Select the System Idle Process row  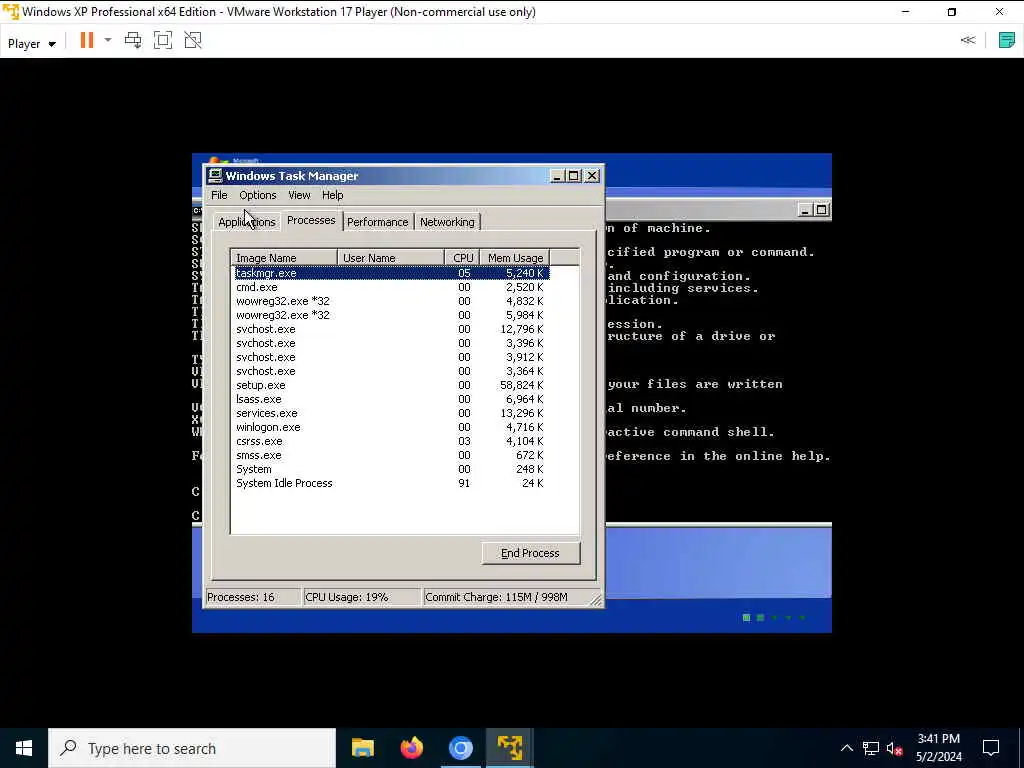click(392, 483)
